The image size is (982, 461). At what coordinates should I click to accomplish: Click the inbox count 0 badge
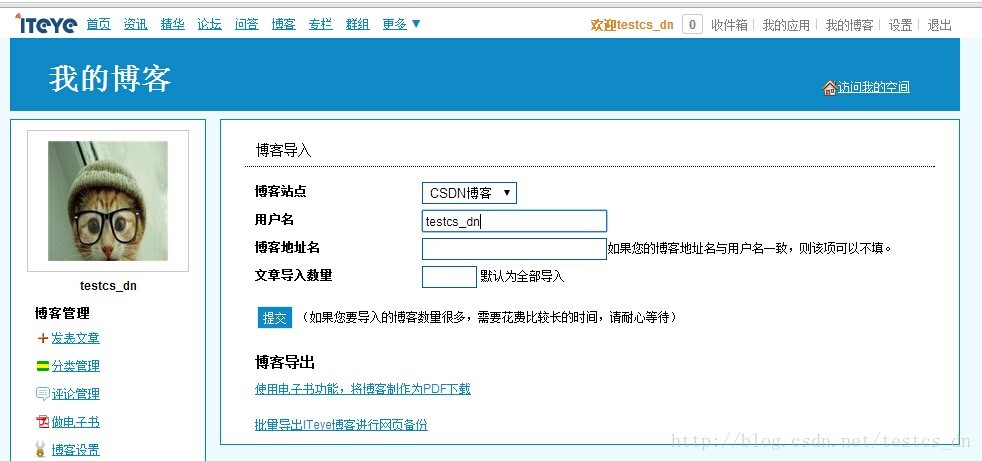tap(692, 24)
